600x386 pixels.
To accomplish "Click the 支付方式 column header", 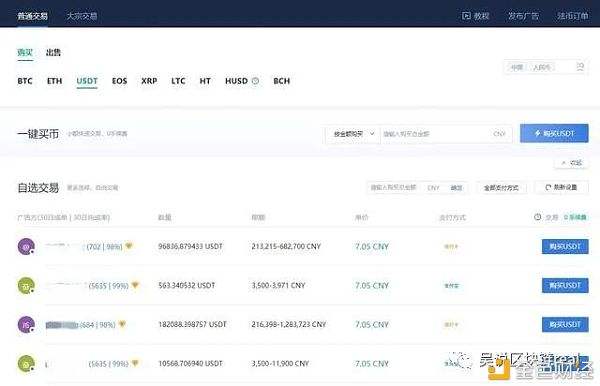I will (x=452, y=217).
